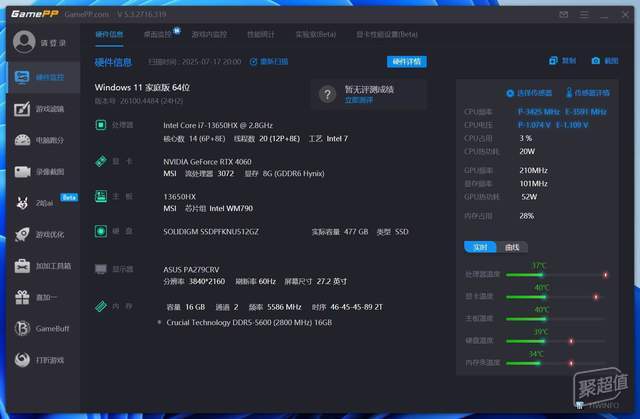Click the Crucial Technology DDR5-5600 memory row
640x419 pixels.
point(249,322)
